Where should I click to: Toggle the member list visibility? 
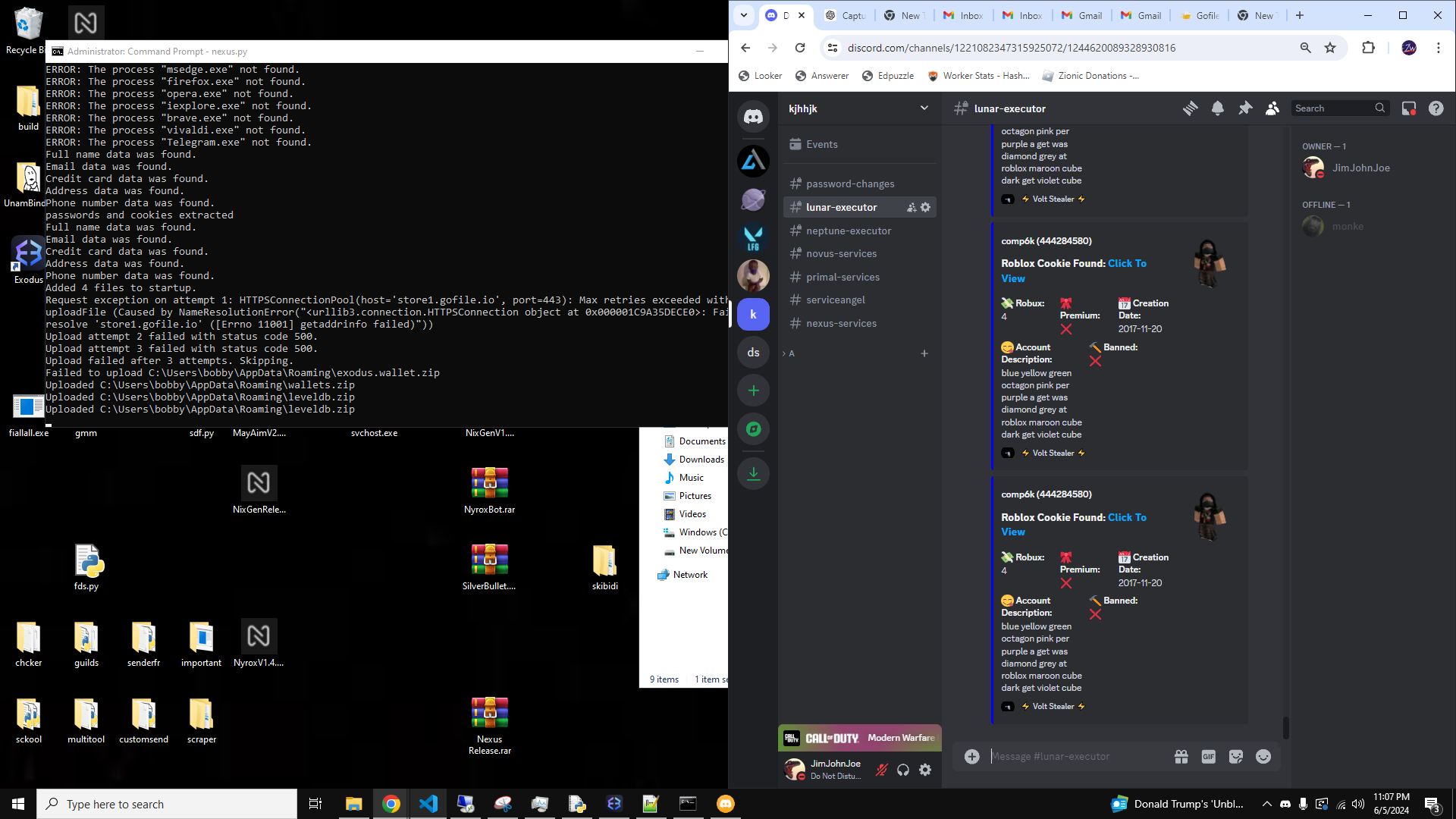[1272, 108]
